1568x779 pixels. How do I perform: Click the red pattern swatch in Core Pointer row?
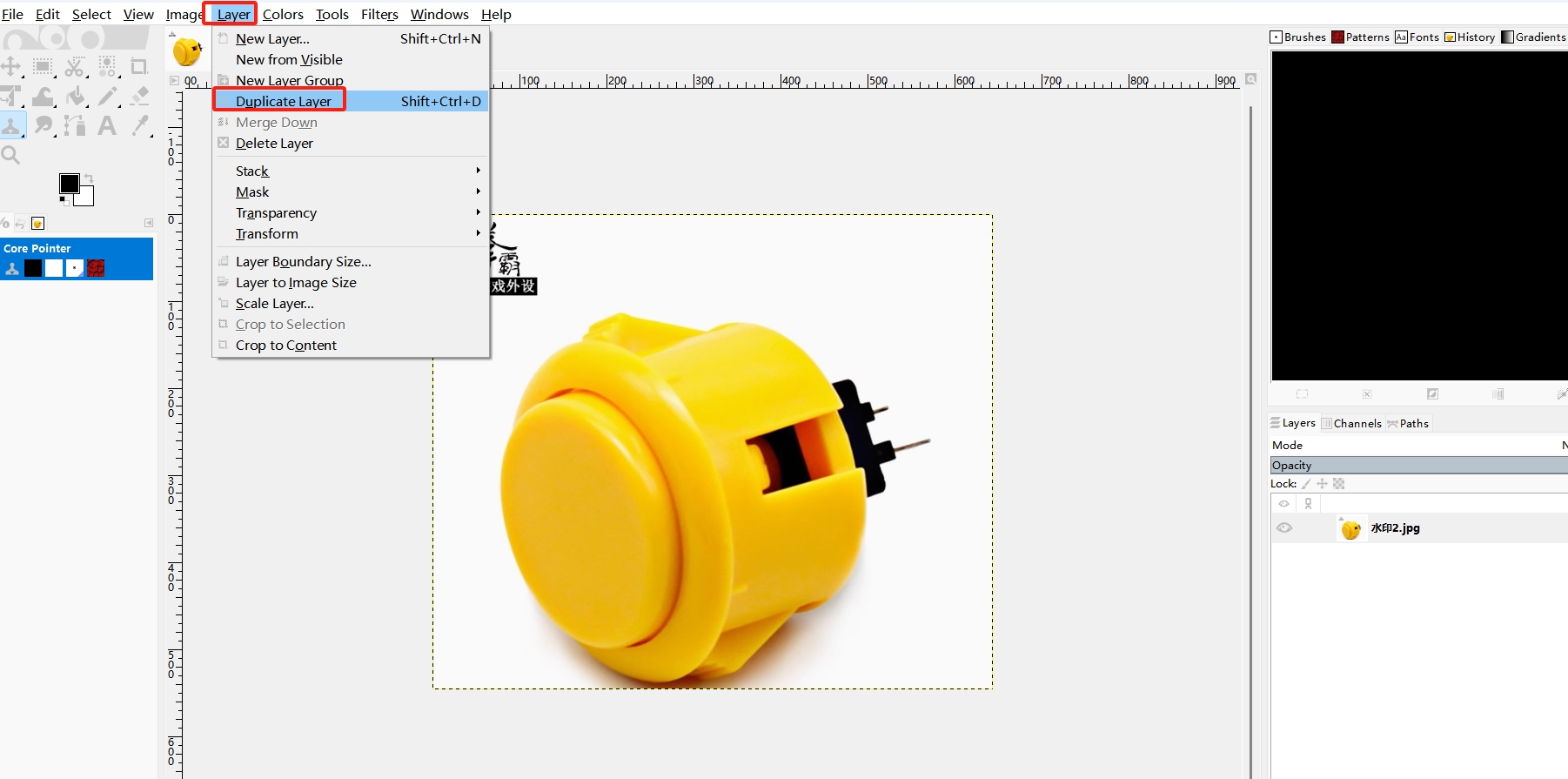96,268
